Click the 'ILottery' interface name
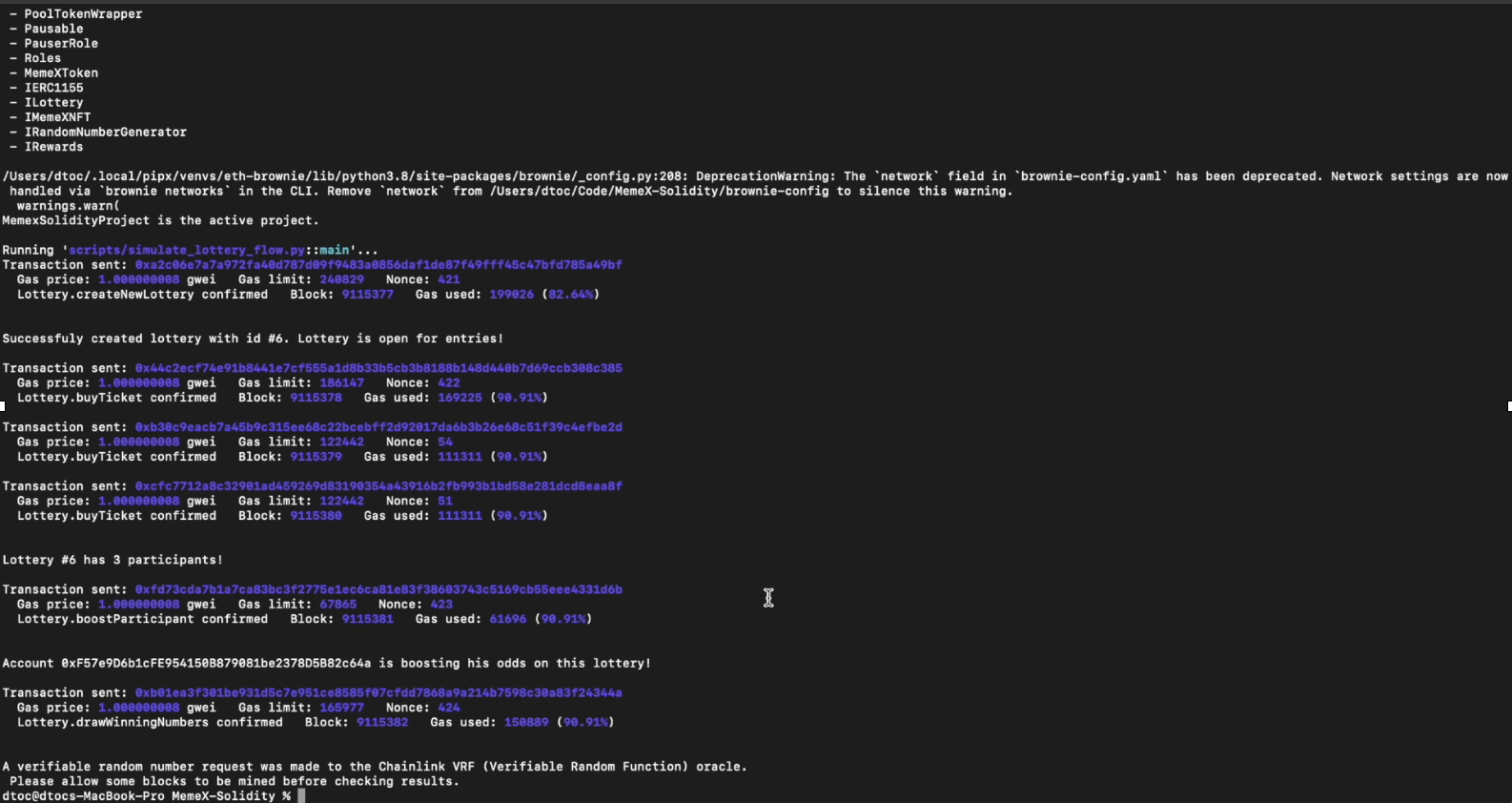 (x=53, y=103)
